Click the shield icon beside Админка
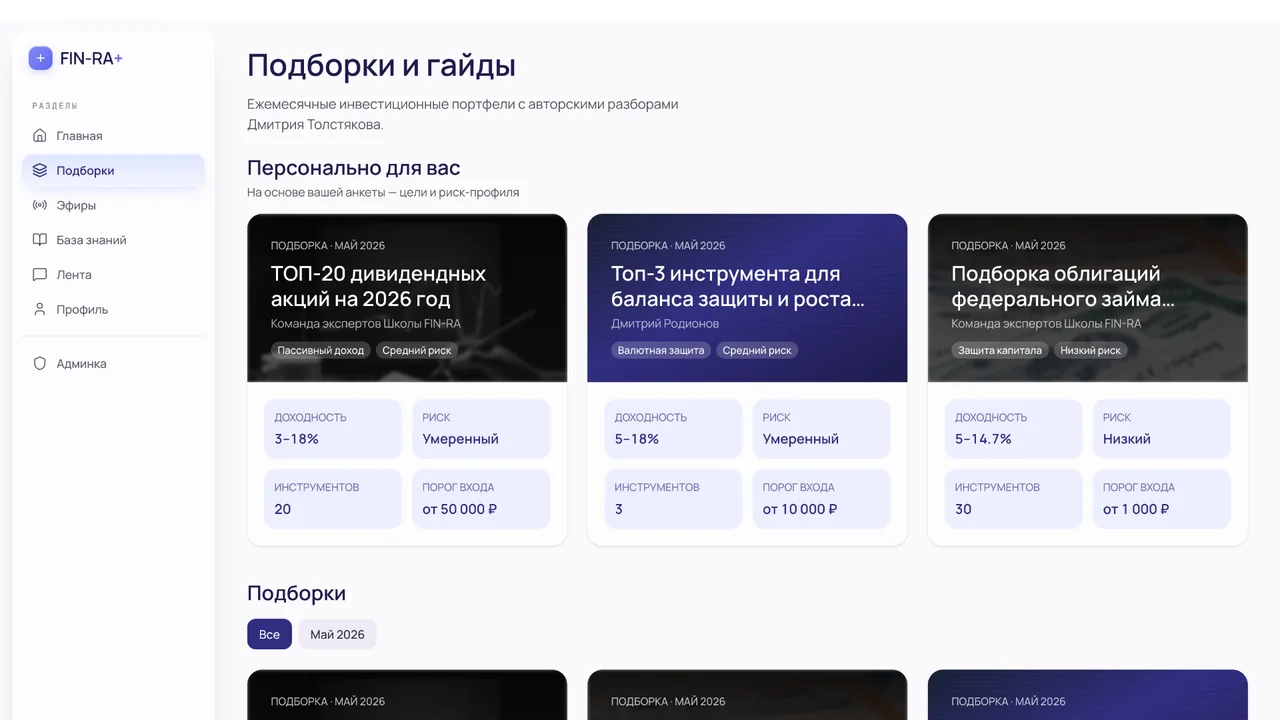The width and height of the screenshot is (1280, 720). 40,364
